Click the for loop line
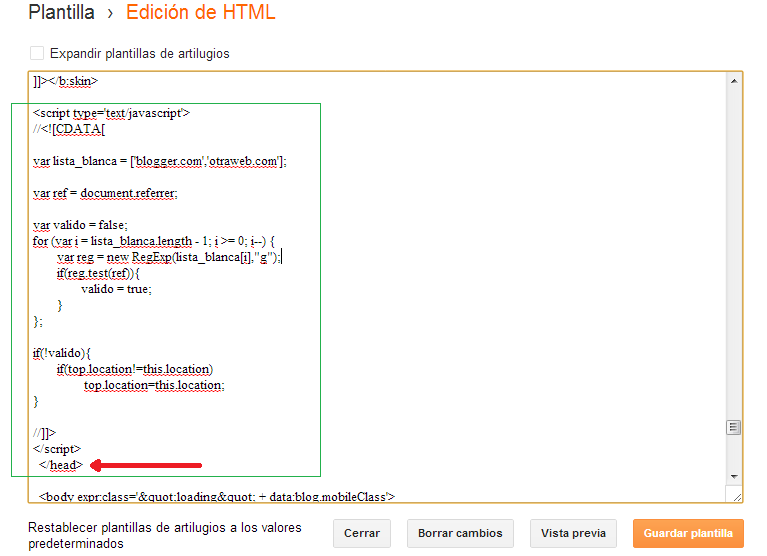The width and height of the screenshot is (767, 556). pos(154,241)
